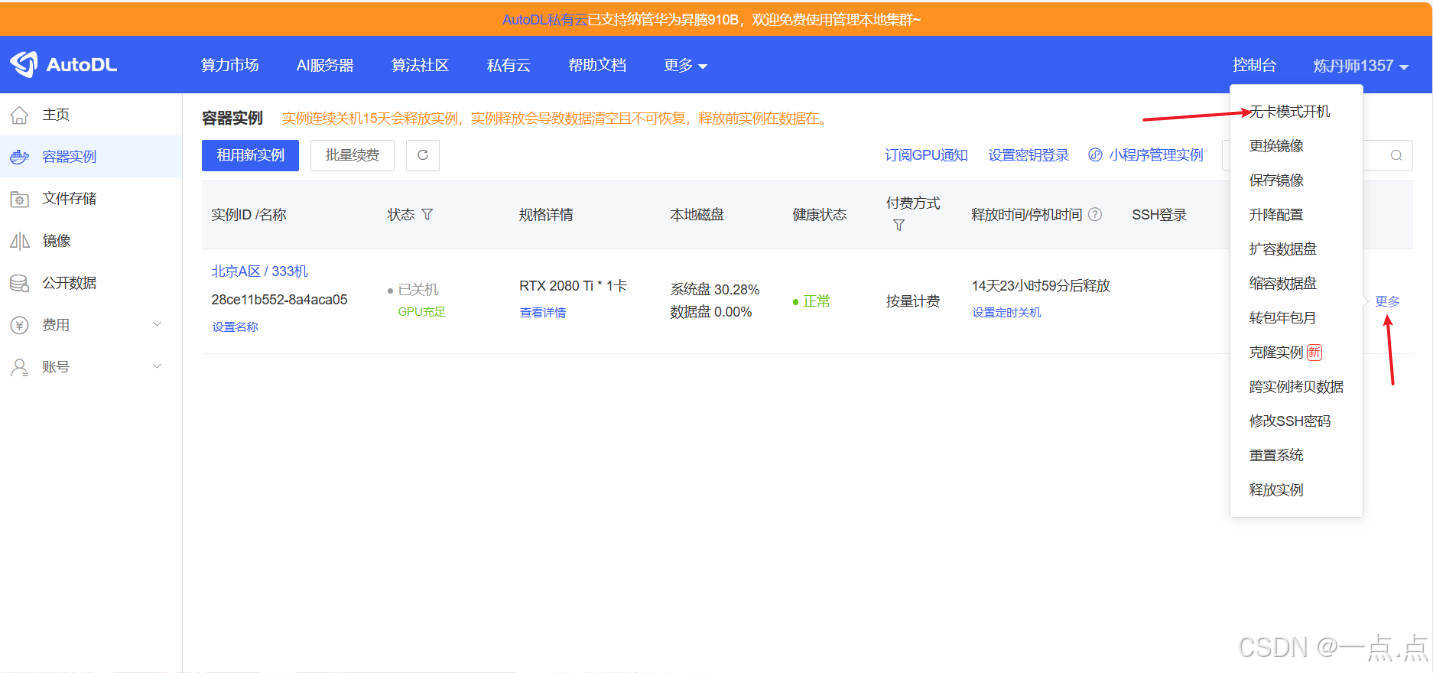The width and height of the screenshot is (1433, 673).
Task: Click the refresh icon button
Action: tap(423, 155)
